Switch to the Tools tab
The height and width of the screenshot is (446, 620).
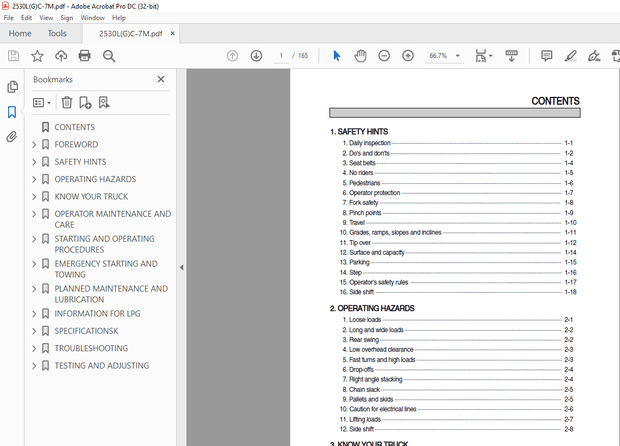coord(57,34)
